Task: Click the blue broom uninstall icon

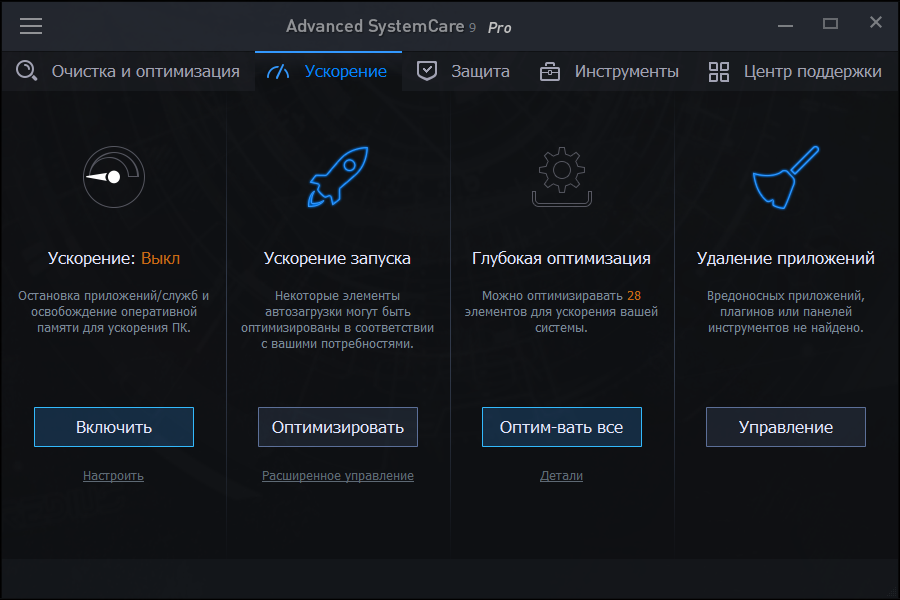Action: (786, 177)
